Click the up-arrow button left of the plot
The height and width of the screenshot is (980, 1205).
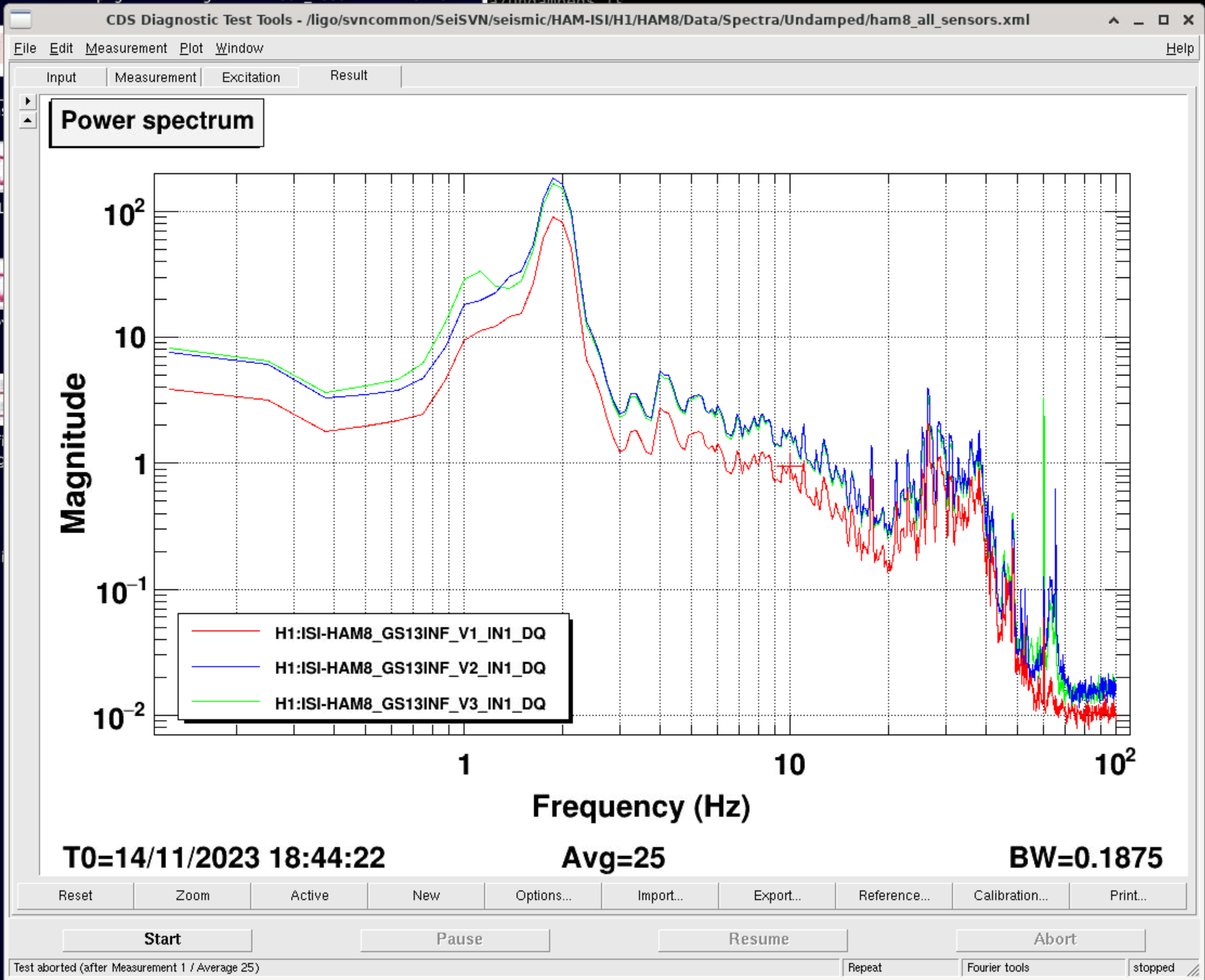27,121
